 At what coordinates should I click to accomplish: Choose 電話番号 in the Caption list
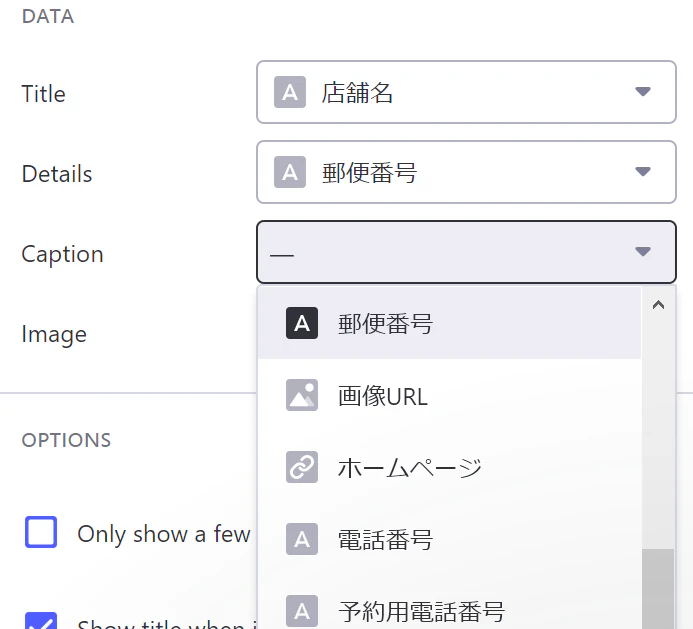449,539
